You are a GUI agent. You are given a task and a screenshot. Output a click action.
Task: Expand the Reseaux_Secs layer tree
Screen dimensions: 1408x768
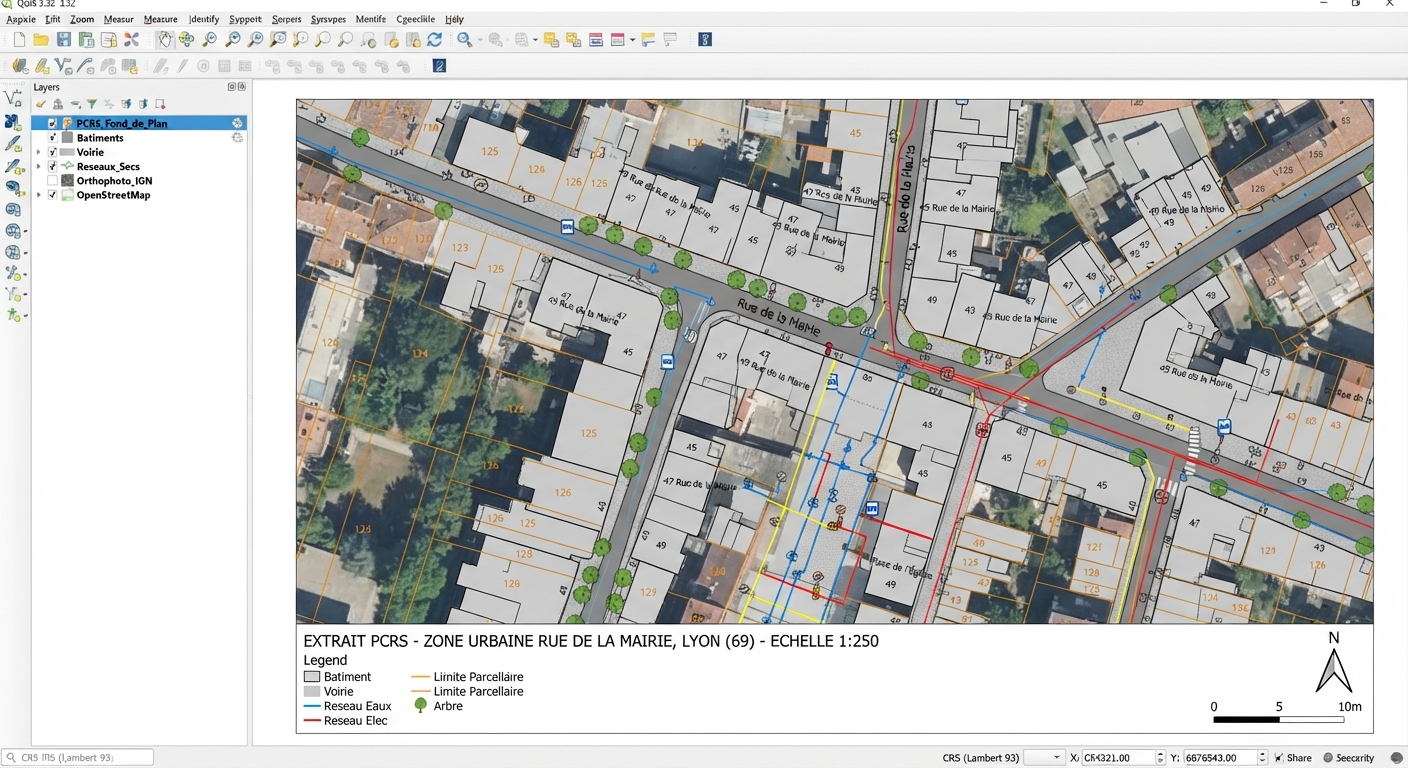pyautogui.click(x=39, y=166)
